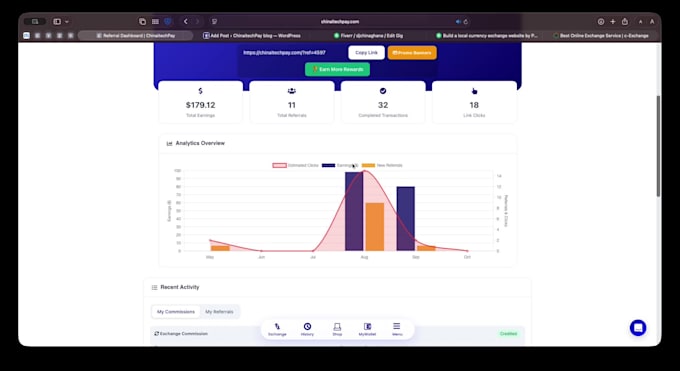Click the orange May referrals bar
This screenshot has height=371, width=680.
click(x=220, y=248)
